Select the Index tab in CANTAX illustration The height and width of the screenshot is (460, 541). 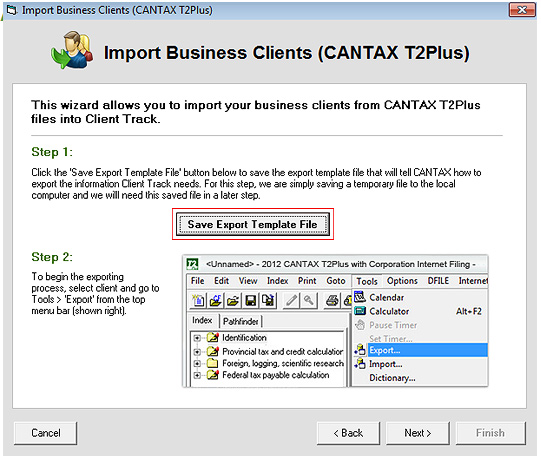point(204,322)
